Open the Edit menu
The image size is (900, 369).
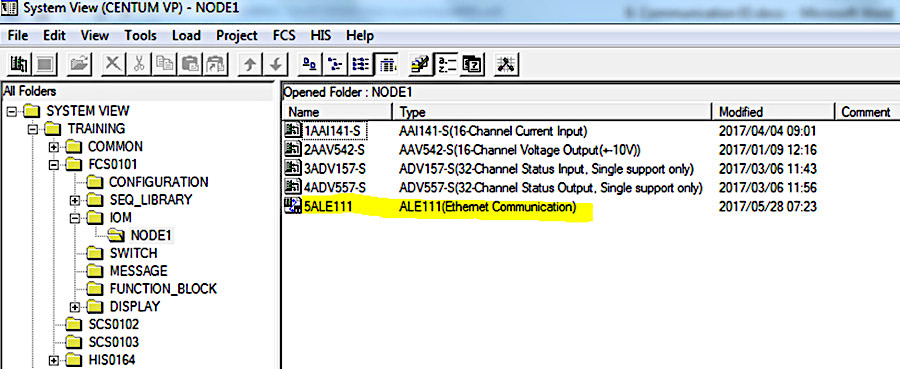click(x=55, y=36)
